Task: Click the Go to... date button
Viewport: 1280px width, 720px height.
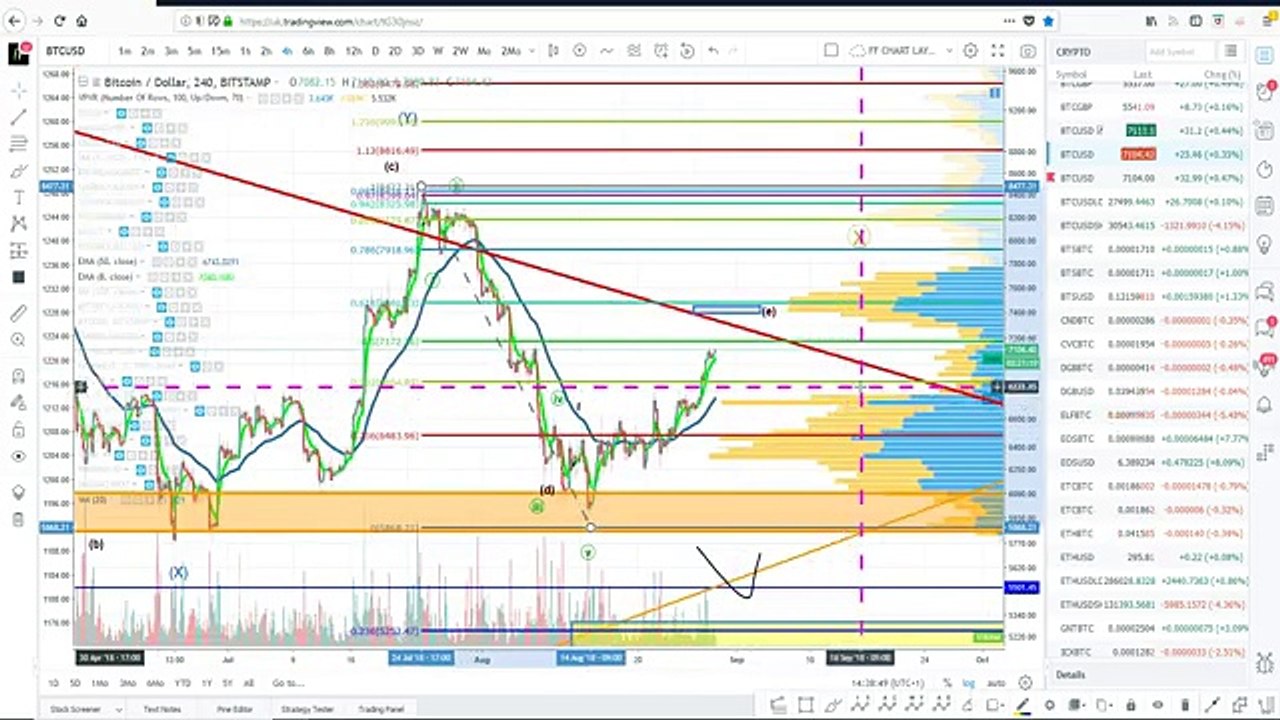Action: (288, 683)
